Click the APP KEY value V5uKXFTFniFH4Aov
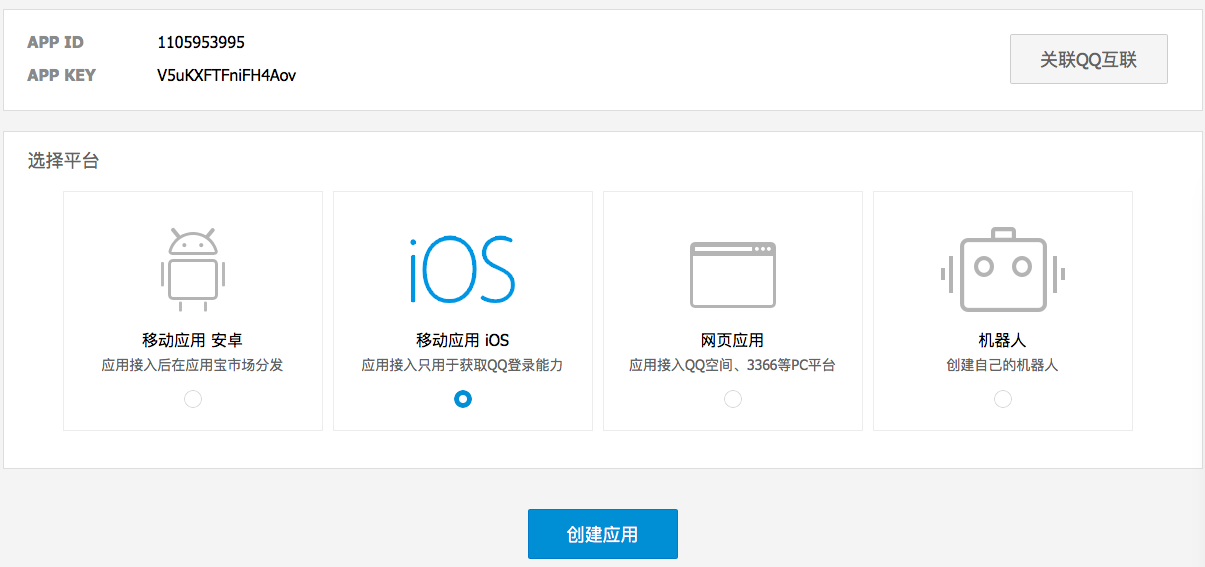This screenshot has width=1205, height=567. [227, 75]
